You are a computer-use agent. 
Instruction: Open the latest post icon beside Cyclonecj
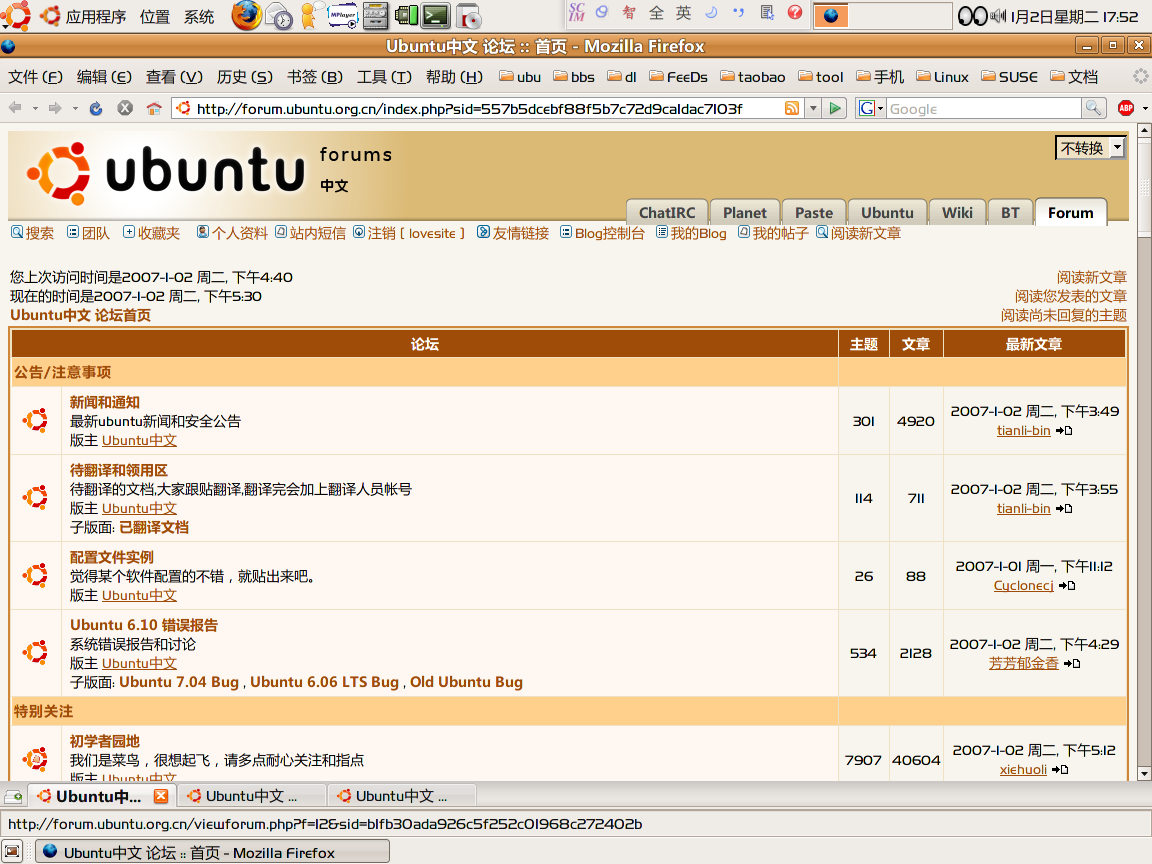[1067, 586]
